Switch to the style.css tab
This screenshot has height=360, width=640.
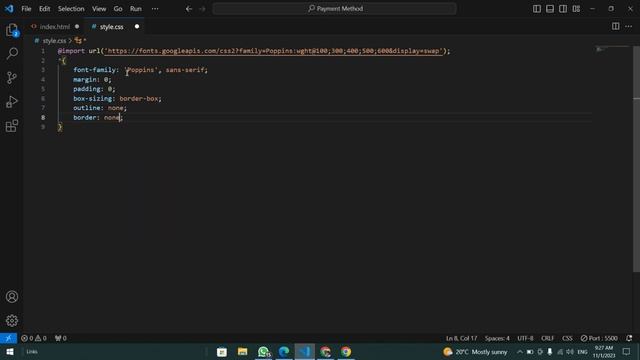(111, 27)
